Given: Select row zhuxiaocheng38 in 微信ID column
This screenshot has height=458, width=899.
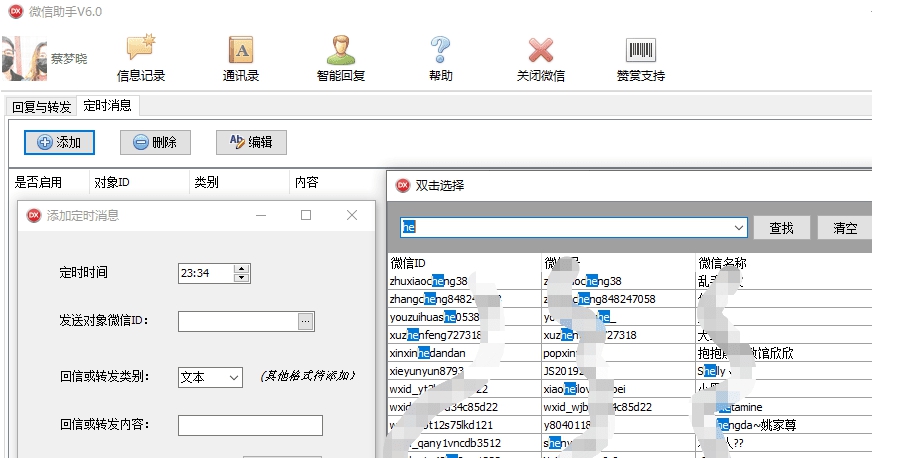Looking at the screenshot, I should tap(464, 281).
